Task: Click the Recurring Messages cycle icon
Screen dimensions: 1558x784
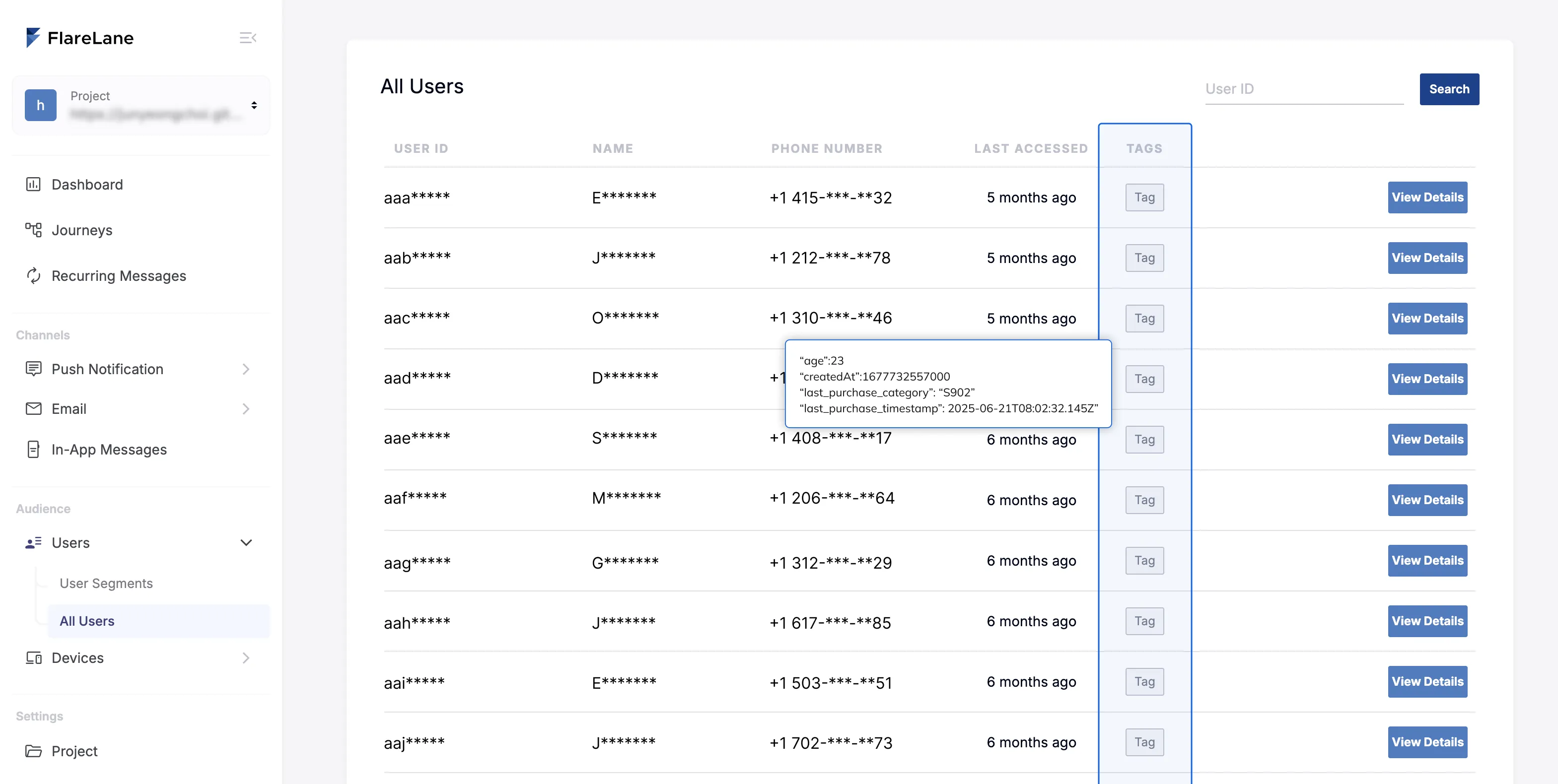Action: [33, 275]
